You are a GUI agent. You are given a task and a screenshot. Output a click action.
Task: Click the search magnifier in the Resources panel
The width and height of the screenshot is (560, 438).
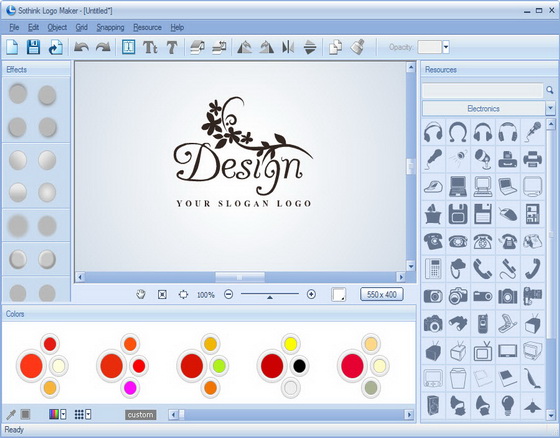click(x=550, y=90)
